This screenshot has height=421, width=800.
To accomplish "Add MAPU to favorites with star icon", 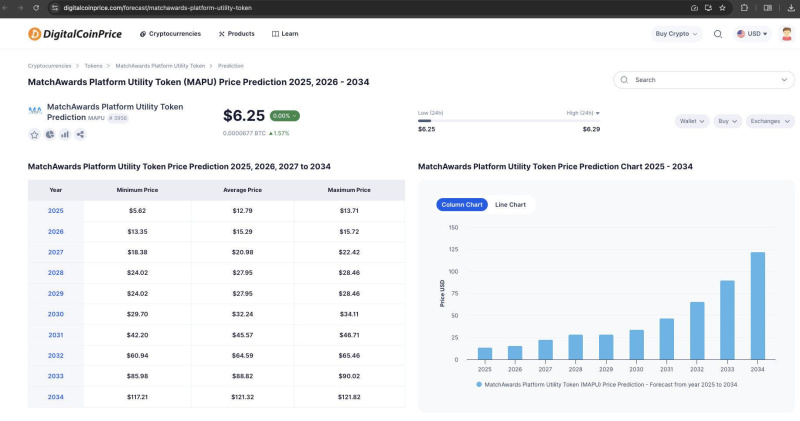I will point(34,134).
